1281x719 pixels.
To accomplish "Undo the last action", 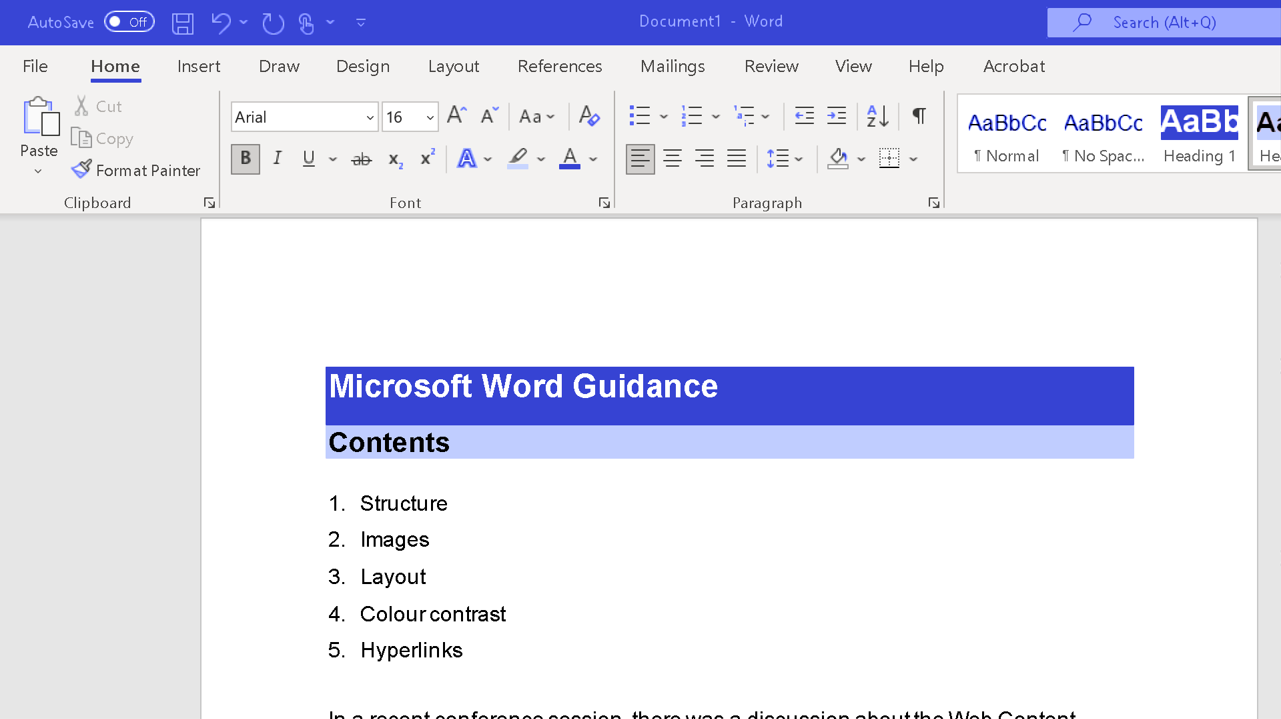I will [x=220, y=22].
